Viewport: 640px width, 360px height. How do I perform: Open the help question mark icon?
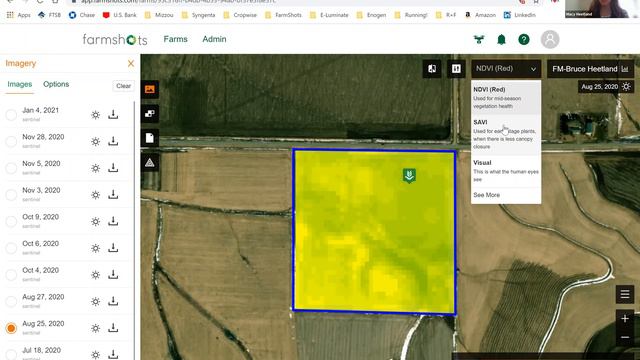click(x=524, y=40)
